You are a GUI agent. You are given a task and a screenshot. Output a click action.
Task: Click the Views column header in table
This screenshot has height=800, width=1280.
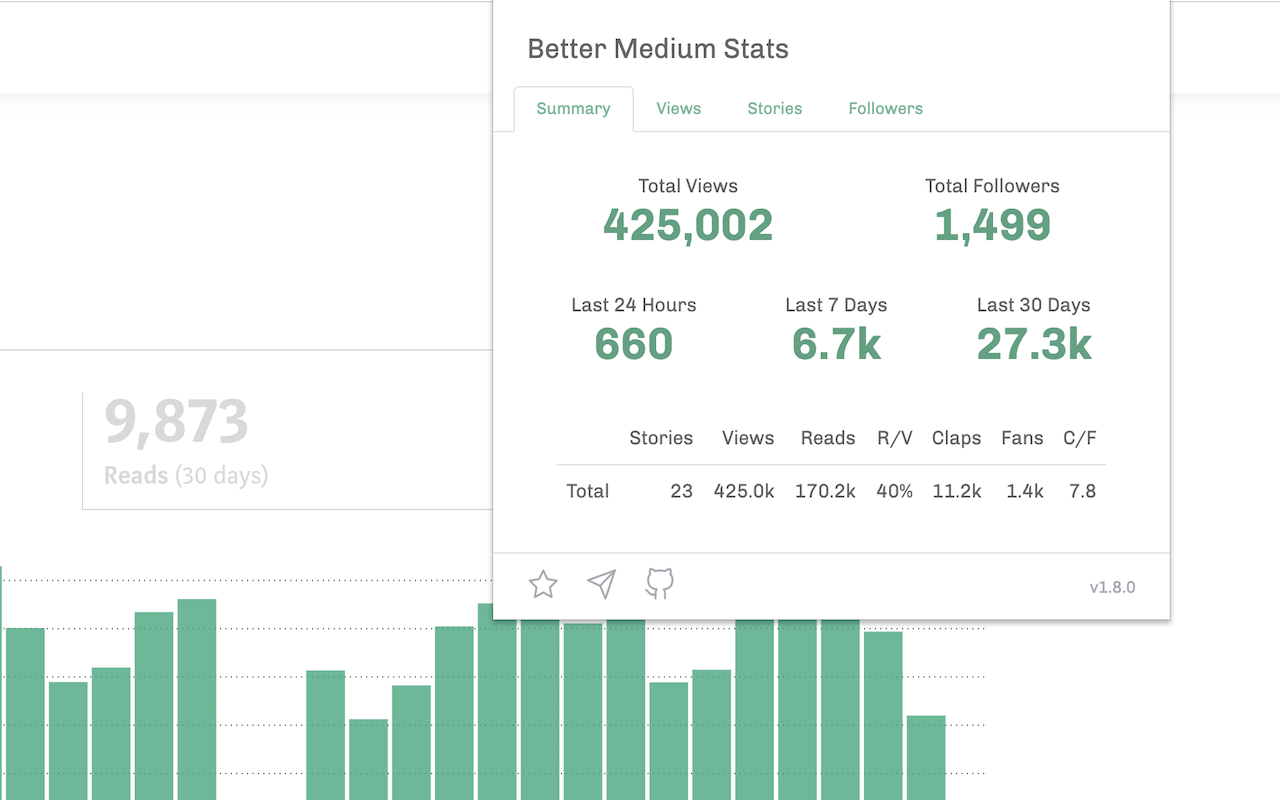point(748,438)
